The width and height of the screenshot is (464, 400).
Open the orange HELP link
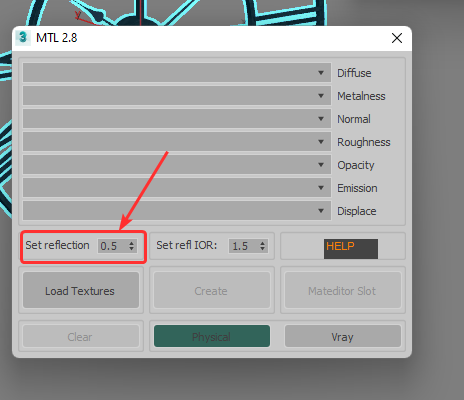351,248
